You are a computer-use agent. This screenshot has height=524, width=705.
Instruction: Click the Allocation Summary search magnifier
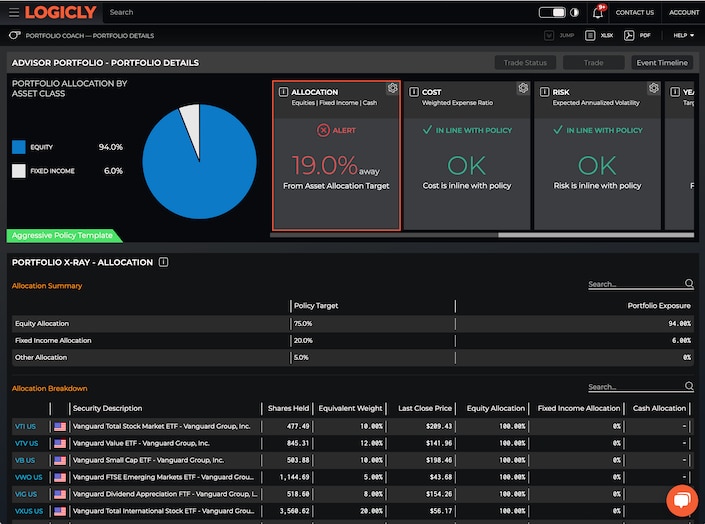689,283
